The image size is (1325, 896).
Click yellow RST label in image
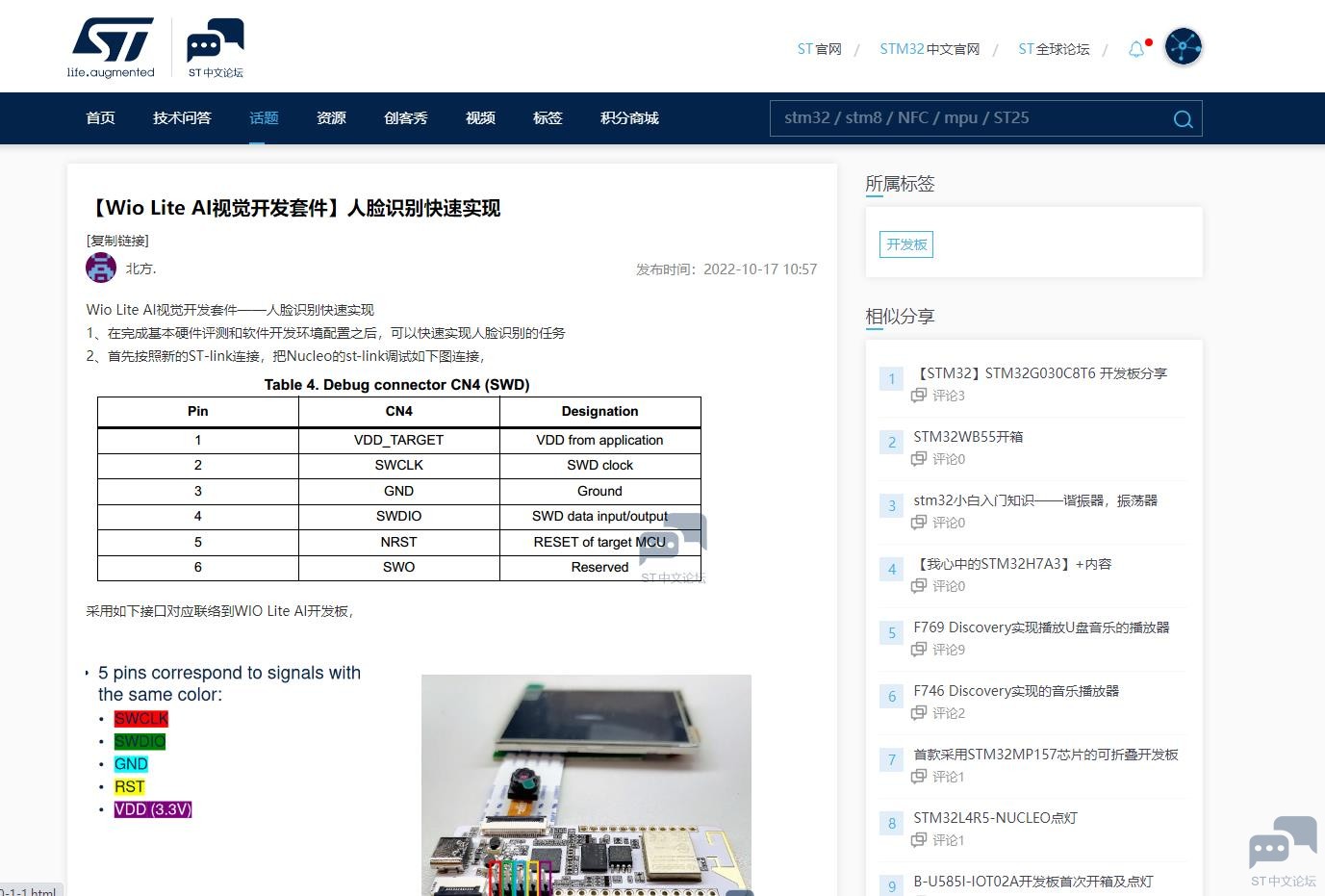pyautogui.click(x=129, y=787)
